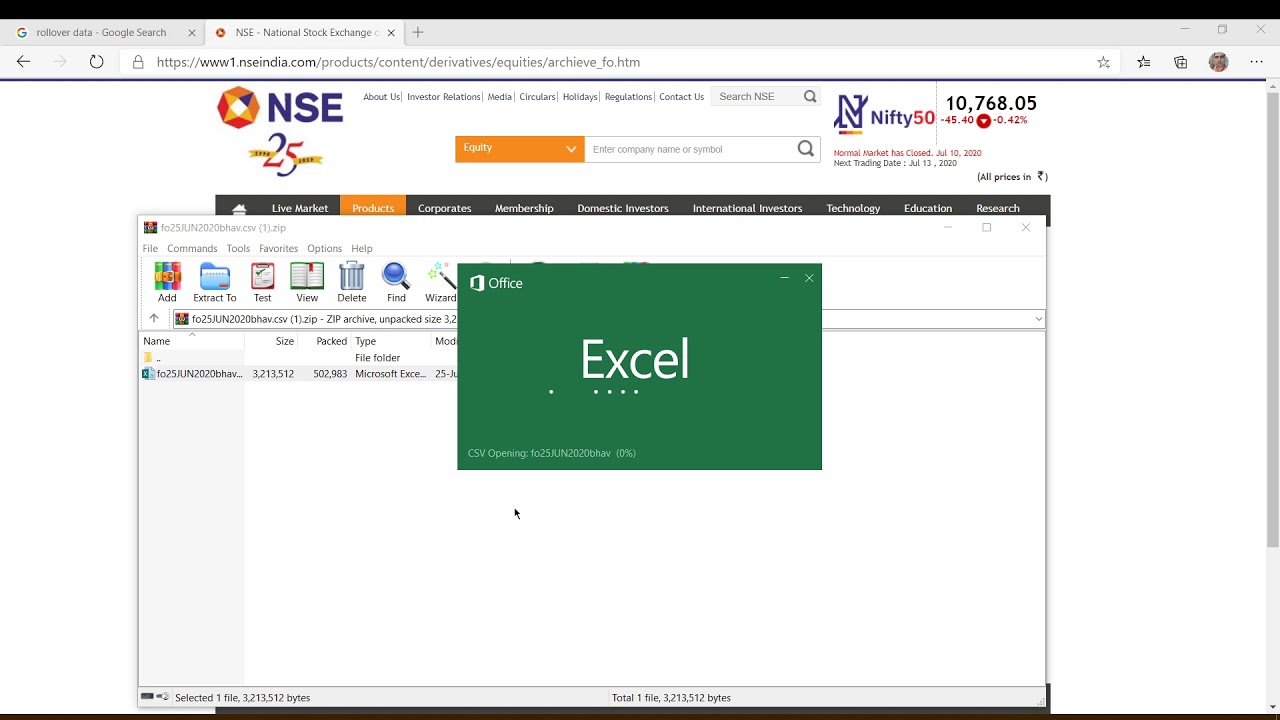
Task: Click the browser profile avatar
Action: click(x=1218, y=62)
